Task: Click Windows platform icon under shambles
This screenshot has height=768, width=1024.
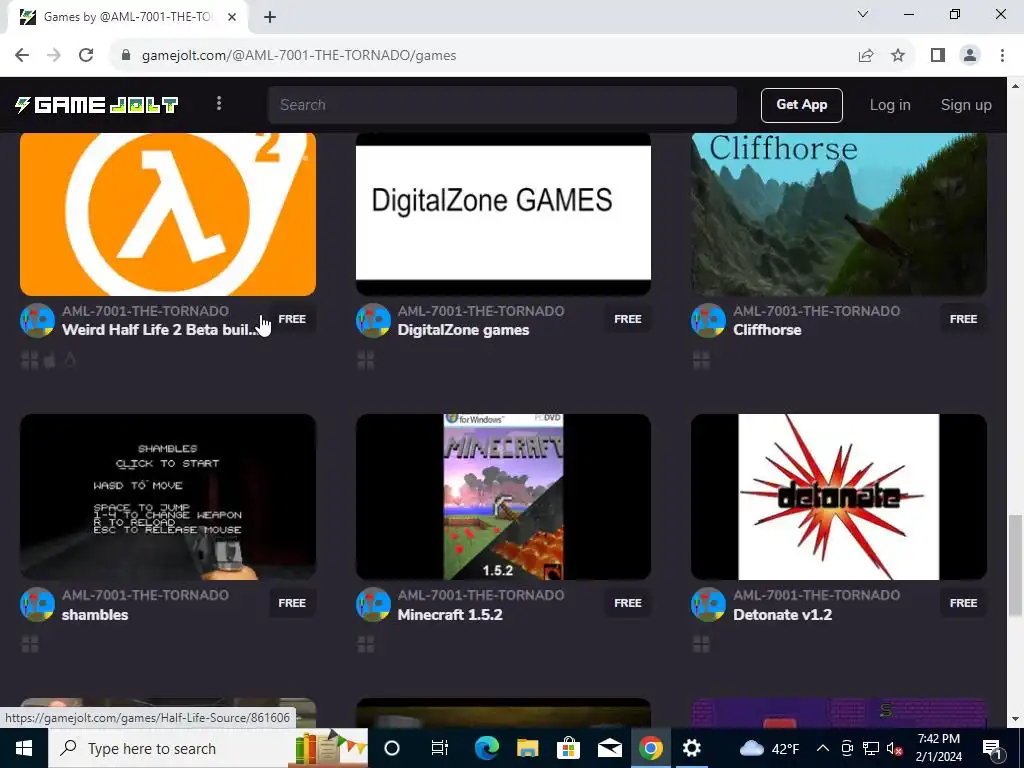Action: pos(30,645)
